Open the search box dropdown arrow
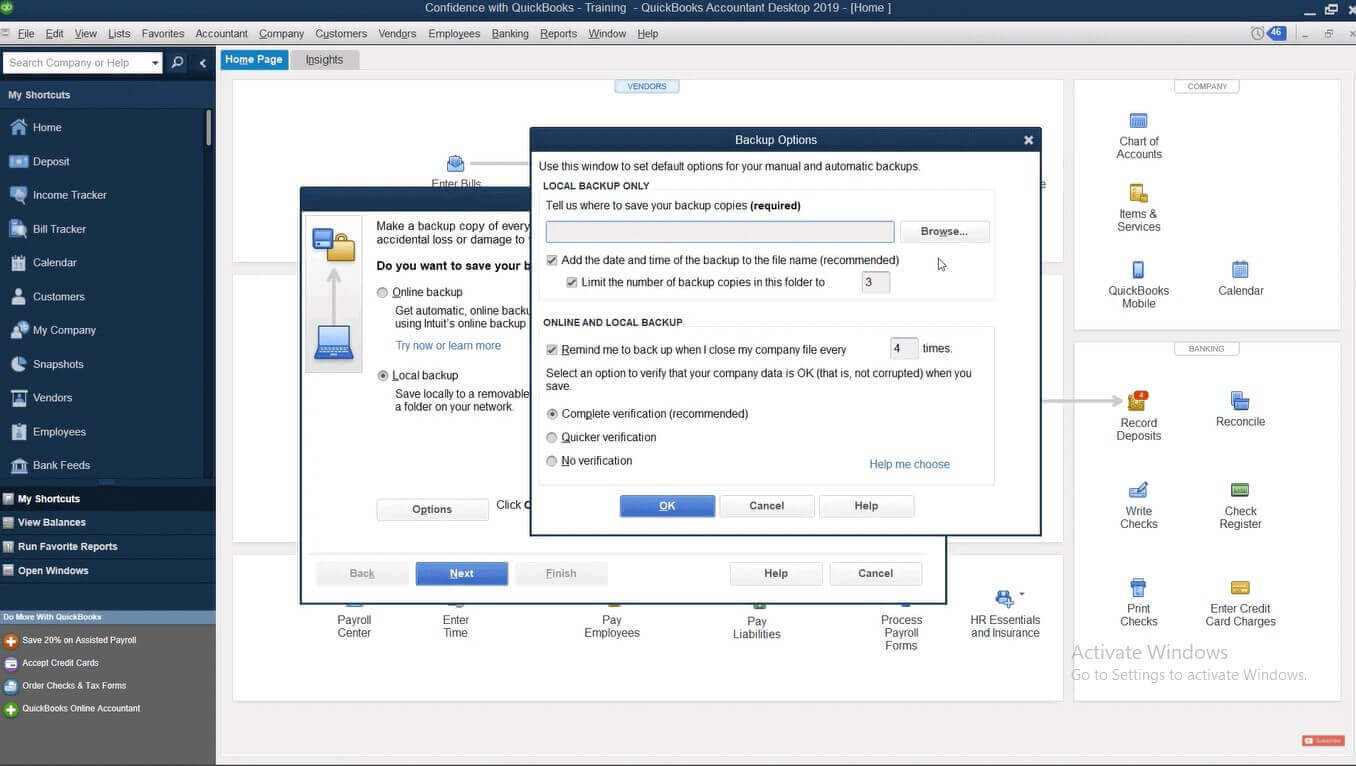The width and height of the screenshot is (1356, 766). click(x=155, y=63)
